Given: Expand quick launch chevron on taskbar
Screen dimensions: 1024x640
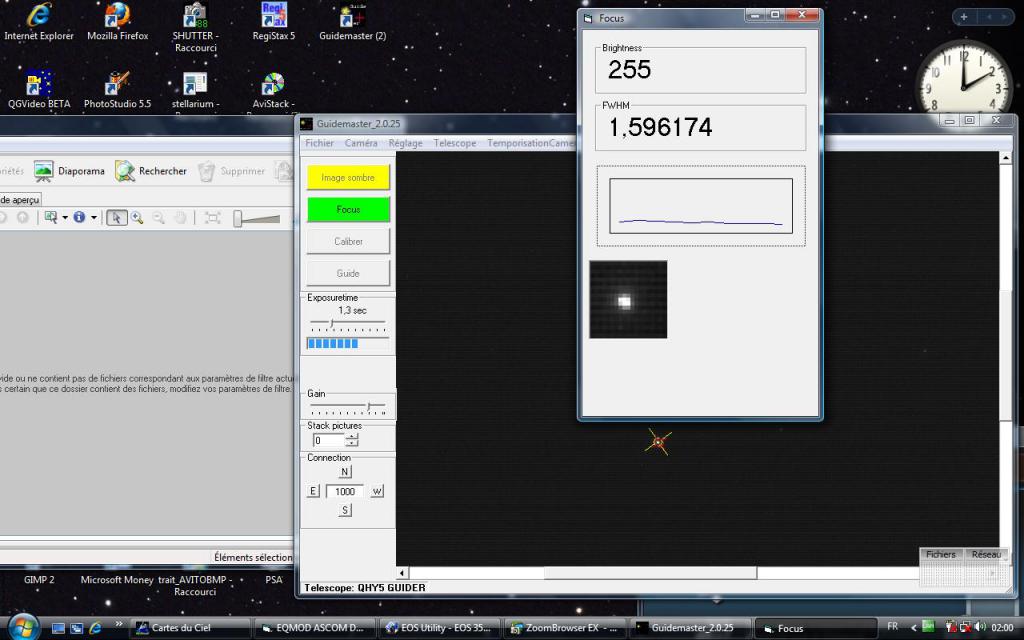Looking at the screenshot, I should coord(118,625).
